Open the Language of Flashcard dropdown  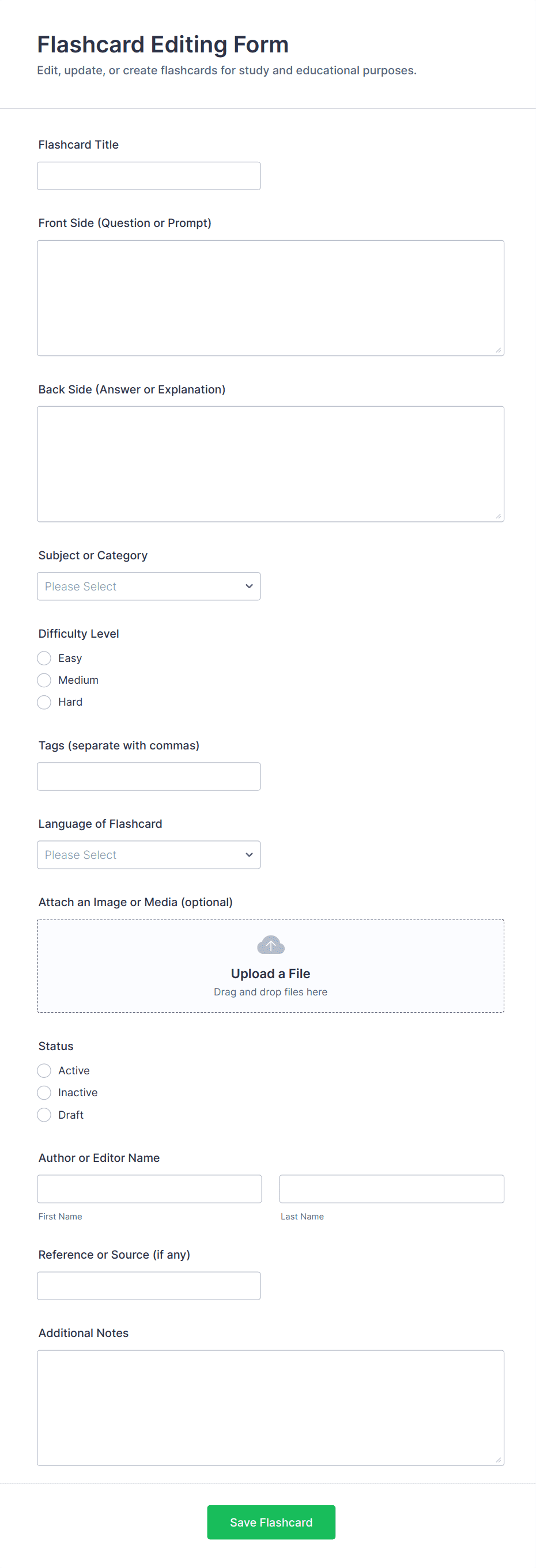point(149,855)
